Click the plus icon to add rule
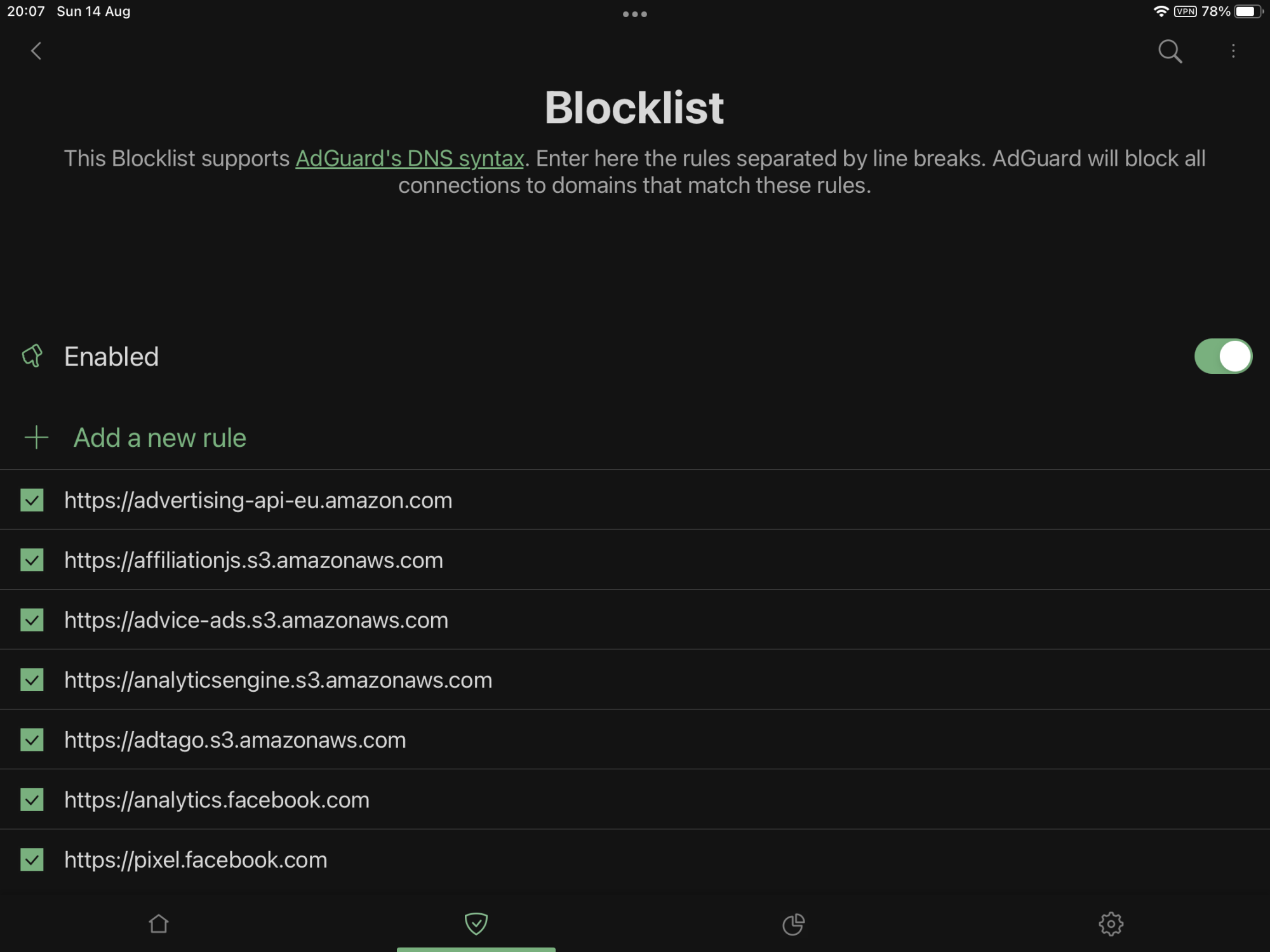 point(36,438)
